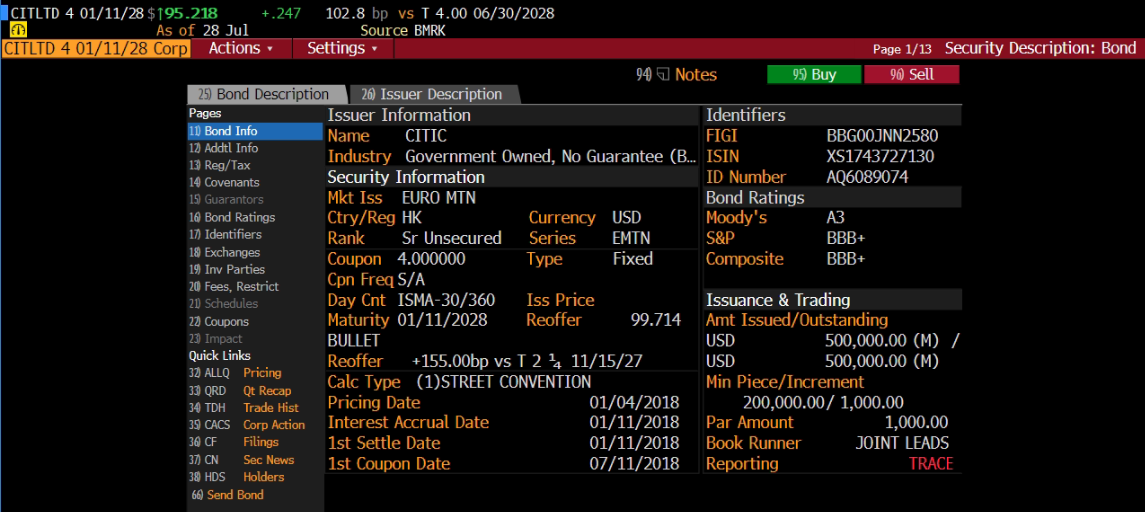Image resolution: width=1145 pixels, height=512 pixels.
Task: Open Reg/Tax page
Action: (x=219, y=165)
